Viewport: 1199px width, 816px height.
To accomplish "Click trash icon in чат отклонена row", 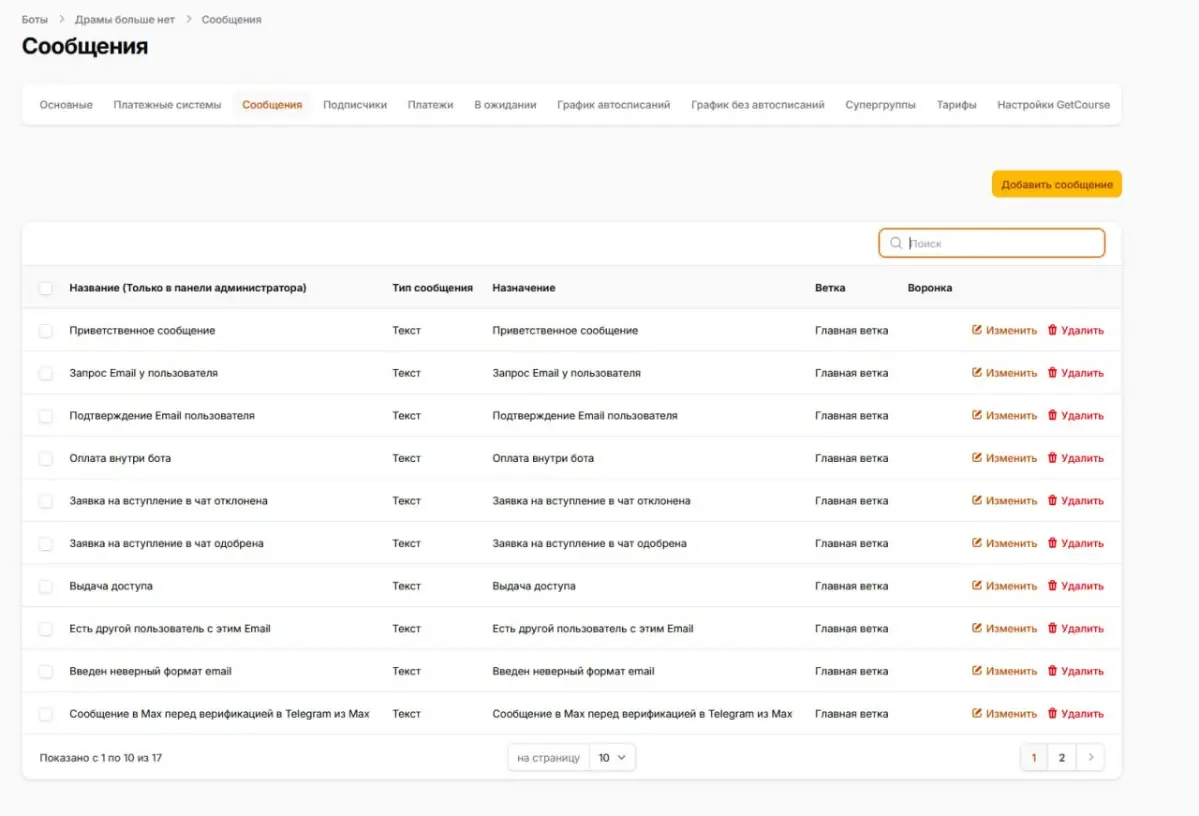I will click(1052, 500).
